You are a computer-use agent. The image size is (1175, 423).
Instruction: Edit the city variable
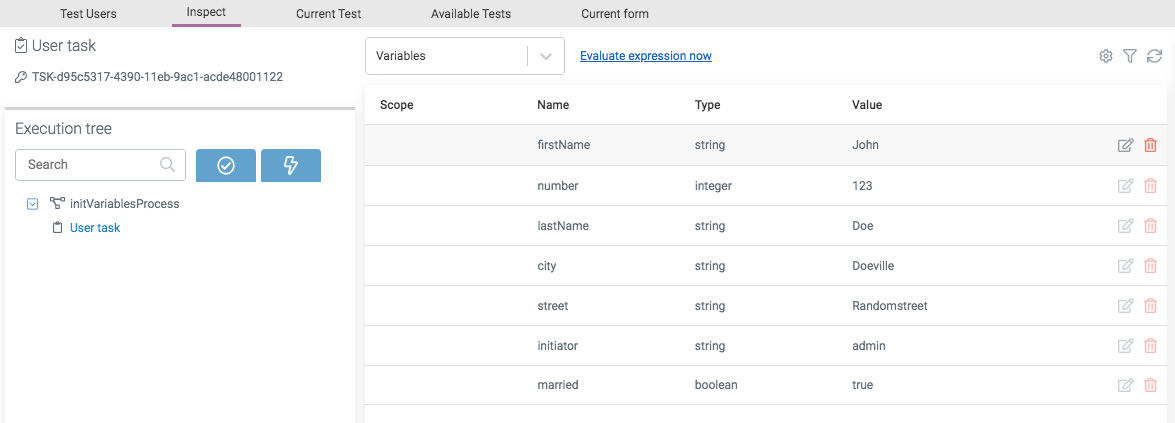click(1125, 266)
